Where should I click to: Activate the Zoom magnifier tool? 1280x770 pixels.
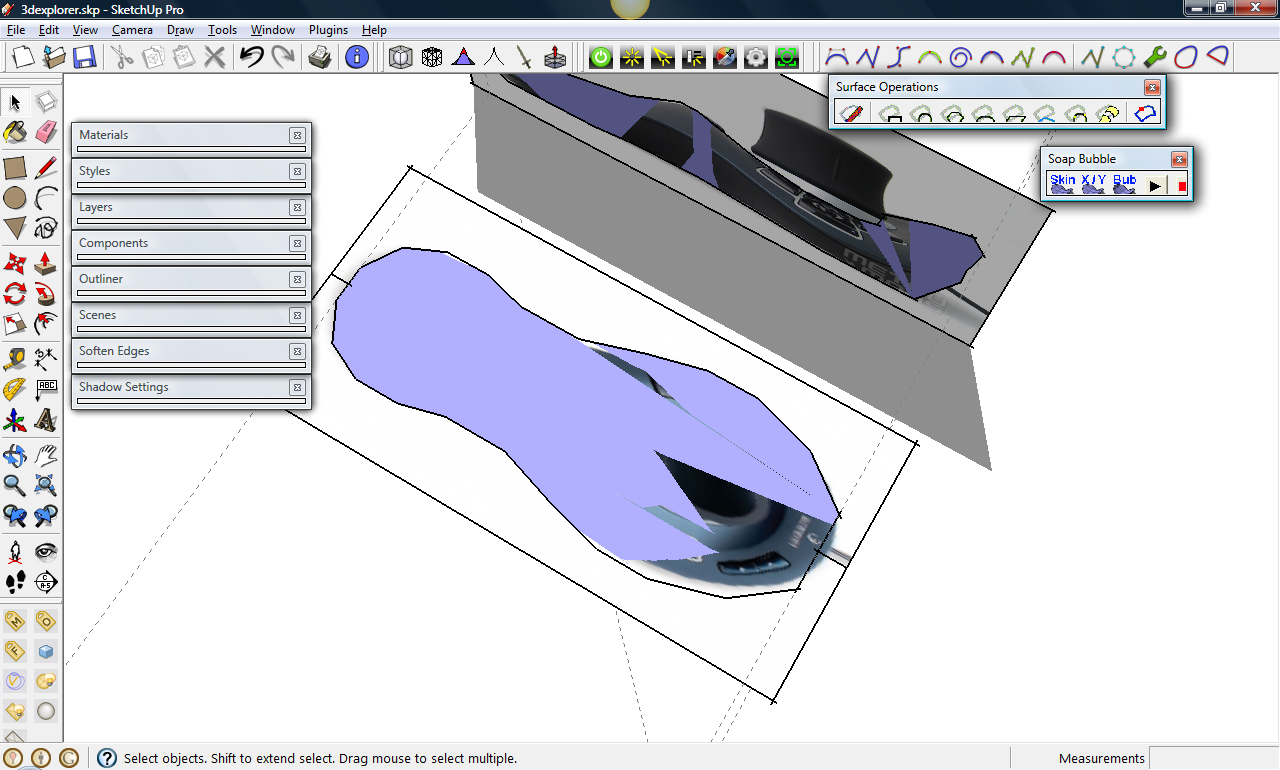(15, 486)
